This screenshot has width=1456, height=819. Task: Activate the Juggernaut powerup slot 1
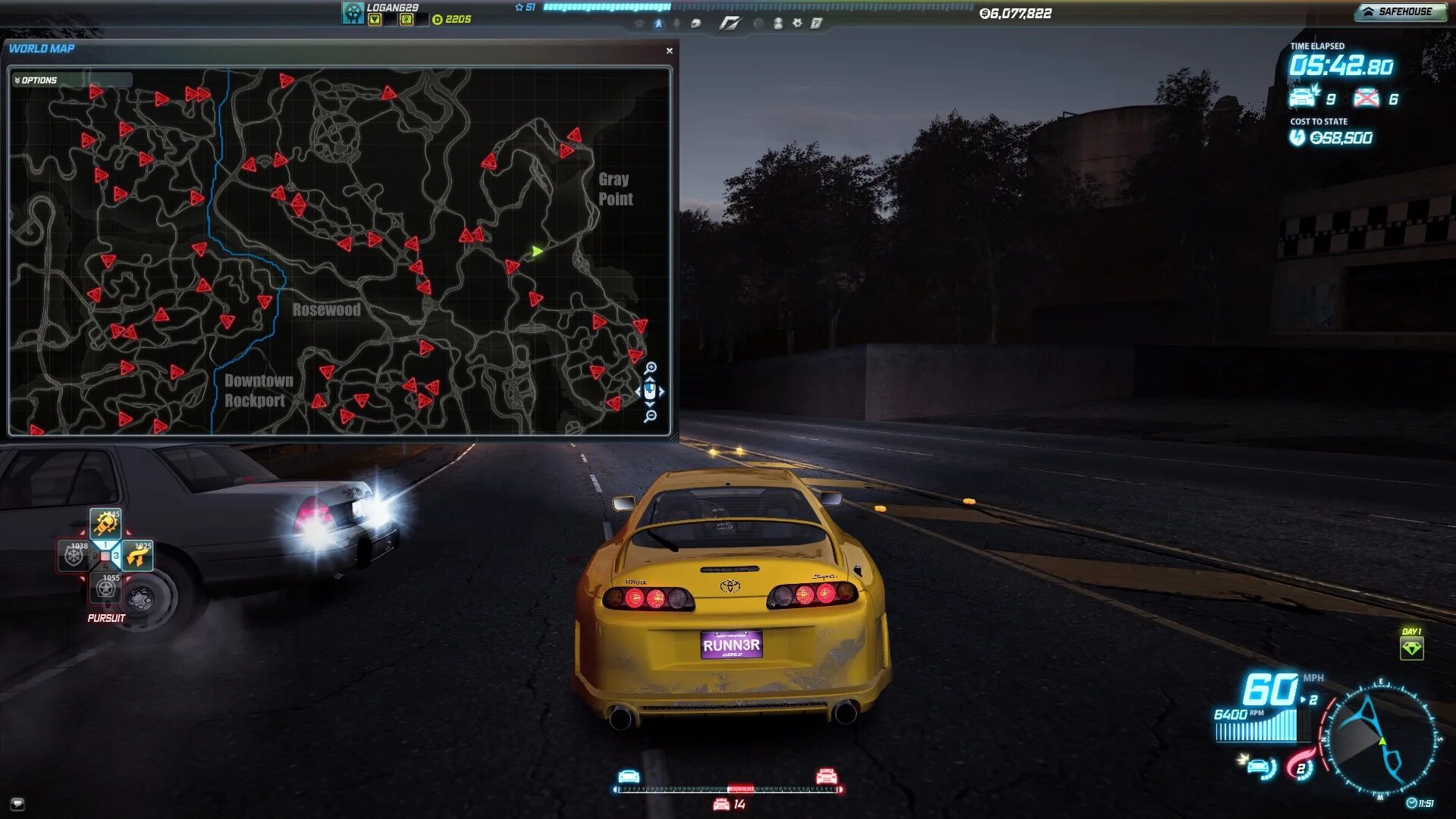tap(105, 522)
